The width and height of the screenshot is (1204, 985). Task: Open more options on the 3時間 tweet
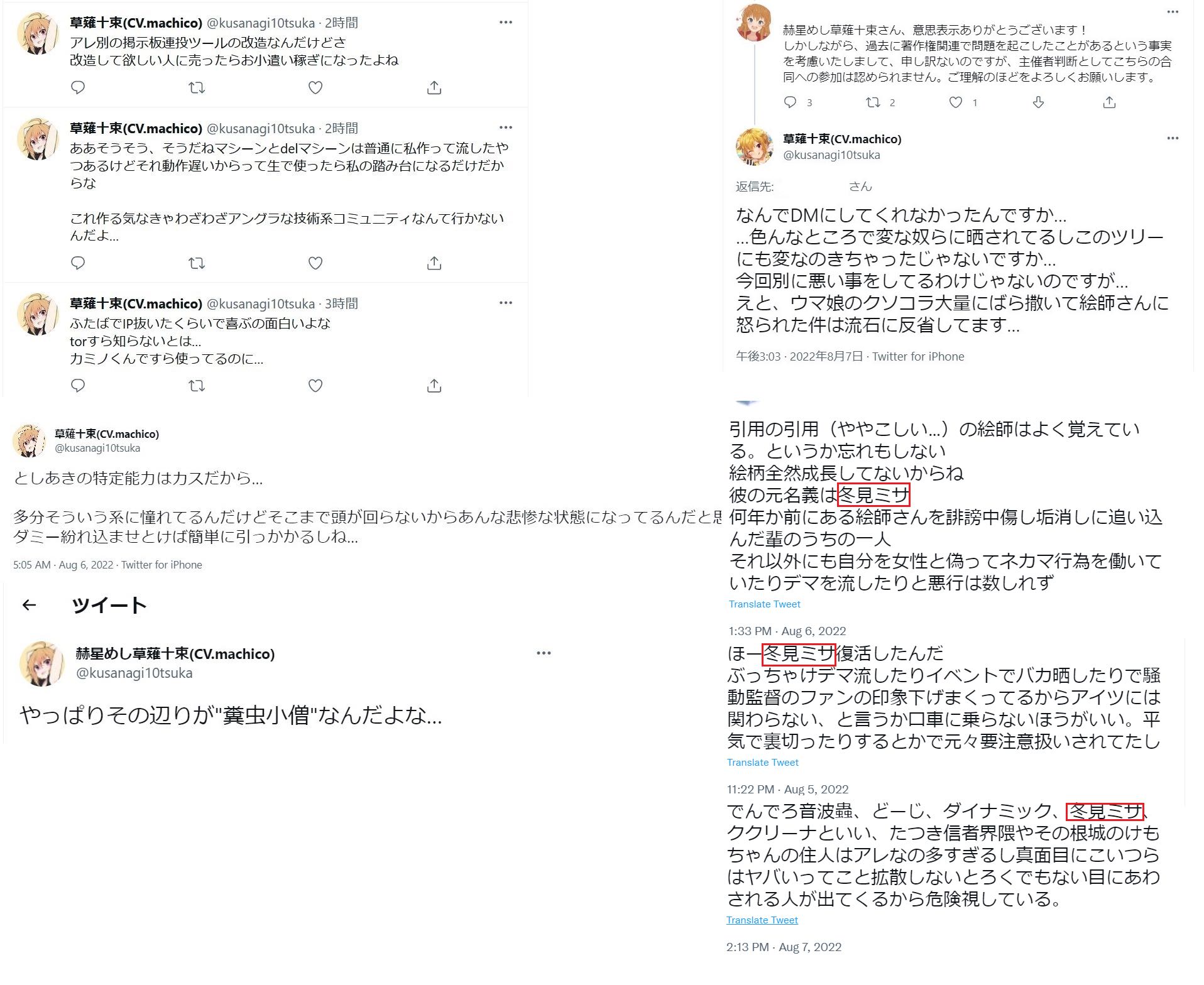[506, 303]
